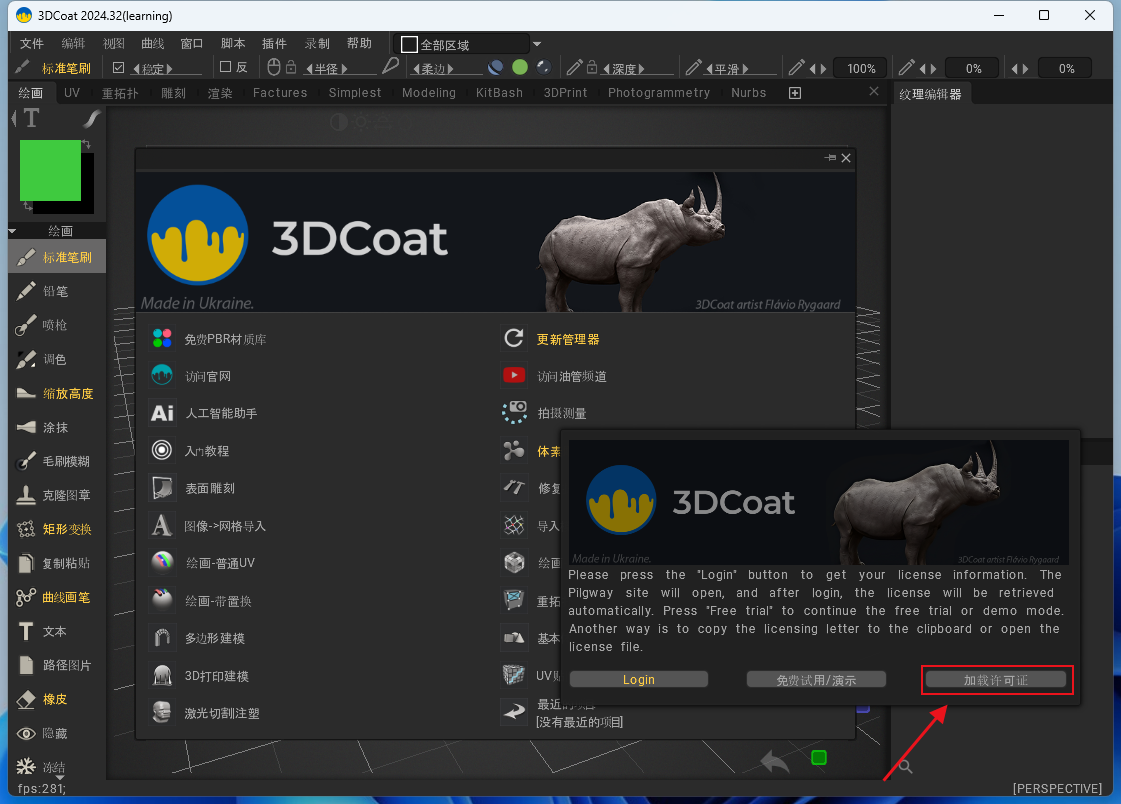This screenshot has height=804, width=1121.
Task: Open 拍摄测量 photogrammetry entry
Action: coord(545,413)
